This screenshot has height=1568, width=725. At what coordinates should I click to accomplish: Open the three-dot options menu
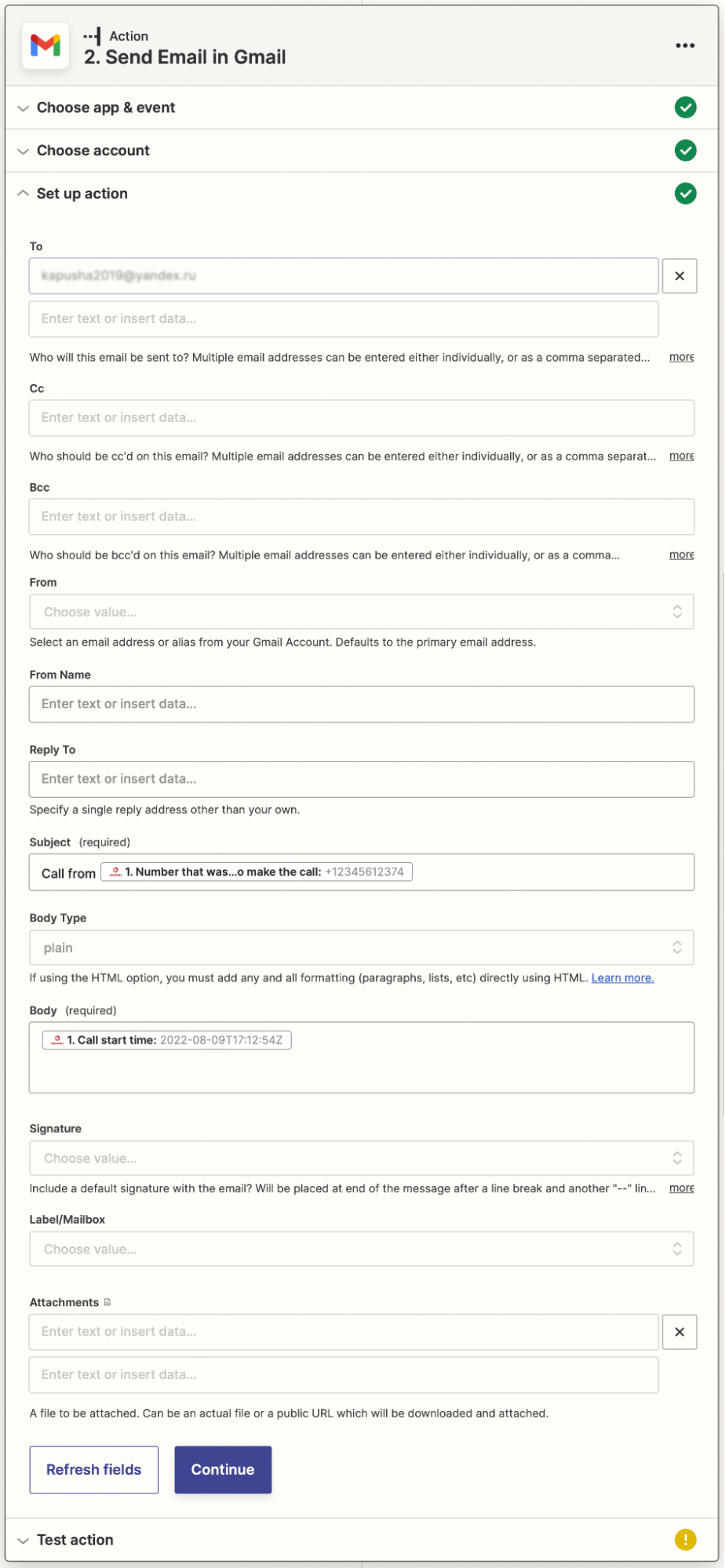tap(685, 45)
